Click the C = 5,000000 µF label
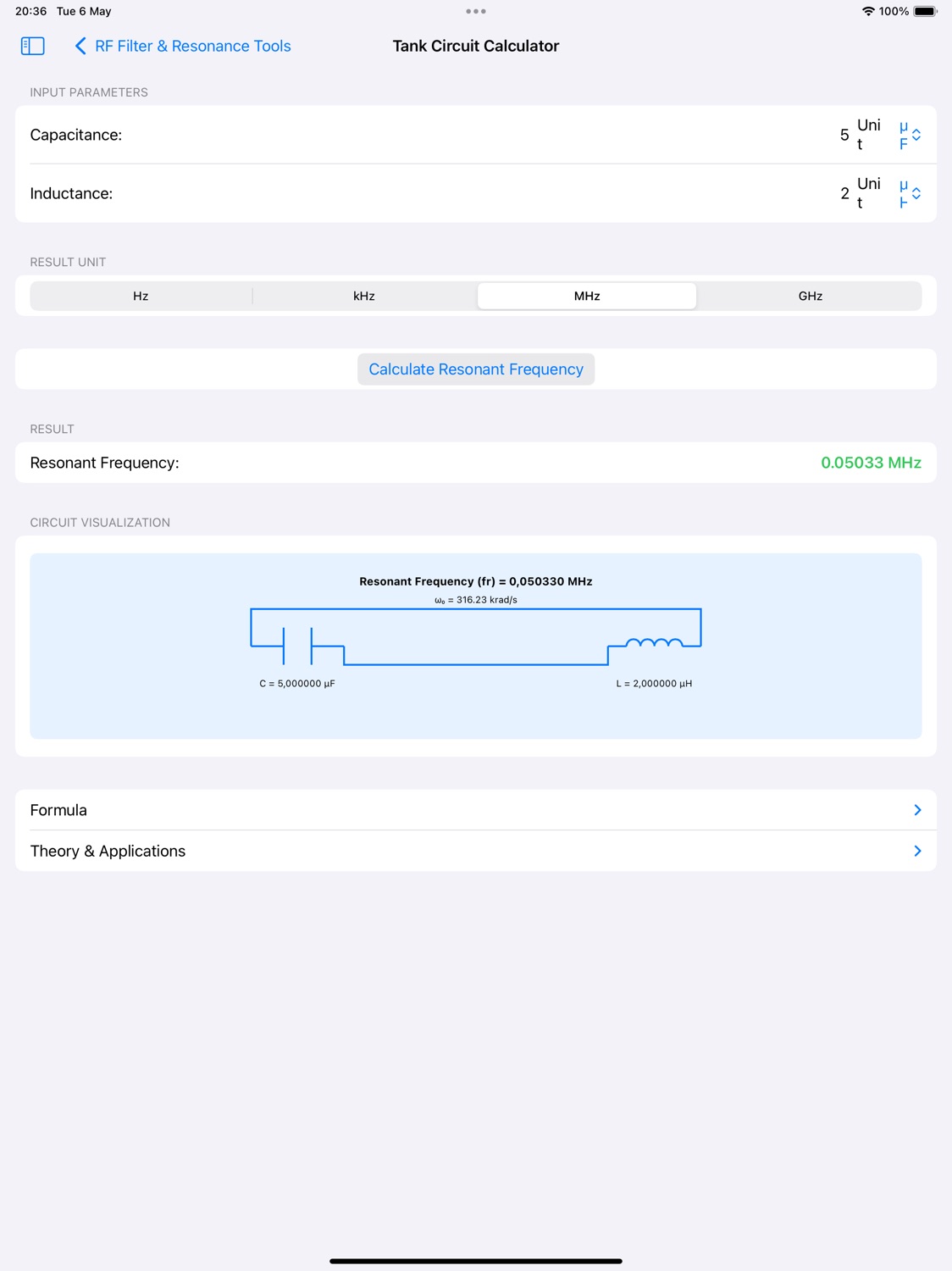 (x=297, y=684)
